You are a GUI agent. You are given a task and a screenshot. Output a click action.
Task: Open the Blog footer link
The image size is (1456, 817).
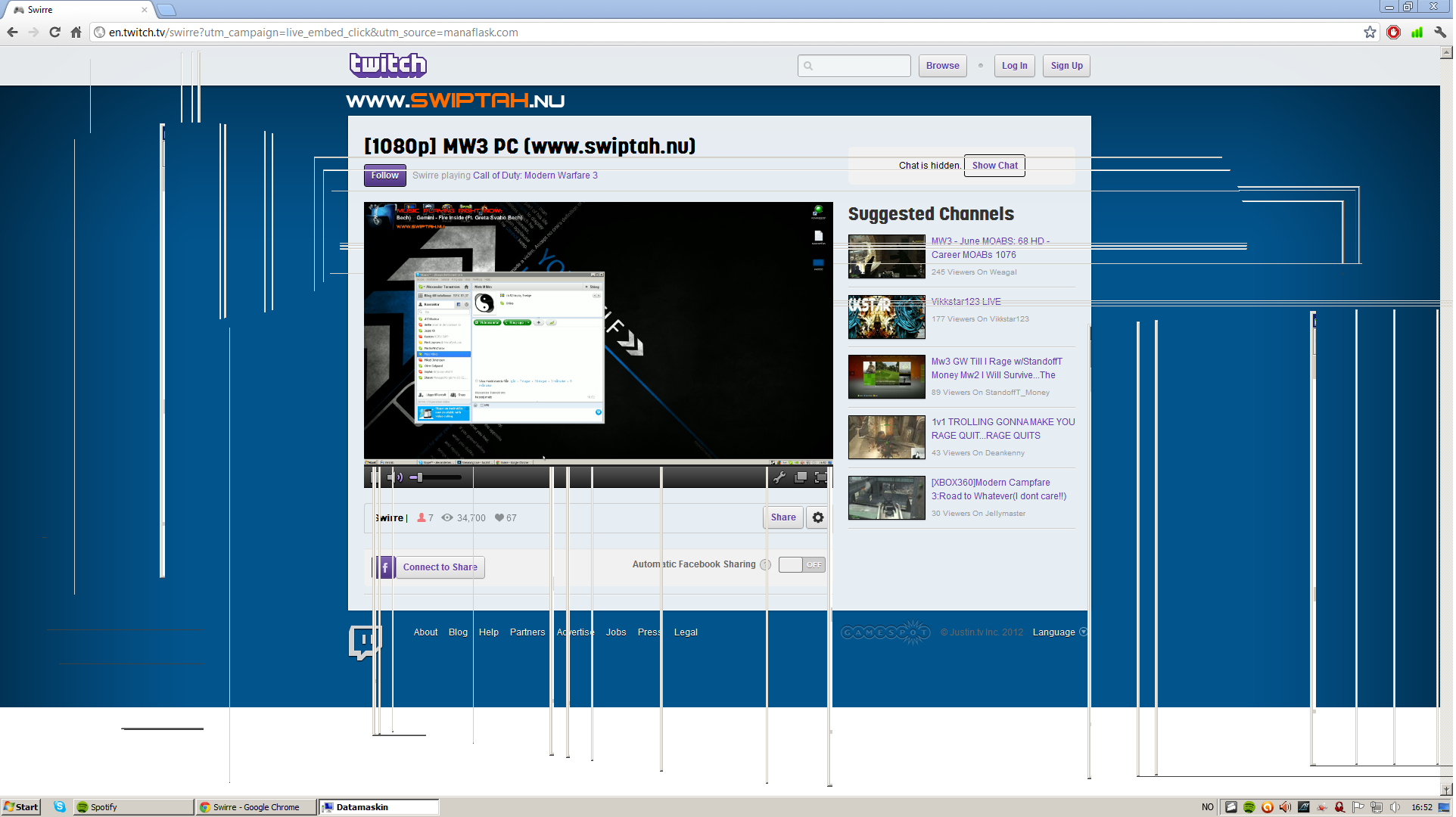tap(458, 632)
